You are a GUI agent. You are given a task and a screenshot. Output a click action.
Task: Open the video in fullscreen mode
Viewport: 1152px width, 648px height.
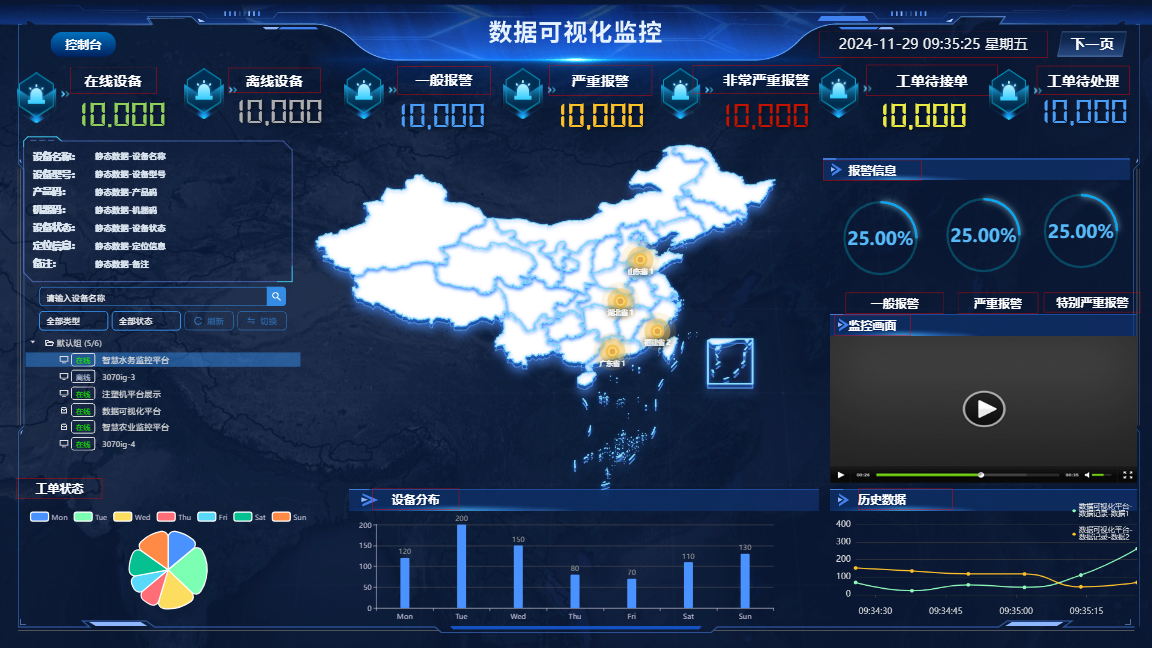[x=1128, y=475]
